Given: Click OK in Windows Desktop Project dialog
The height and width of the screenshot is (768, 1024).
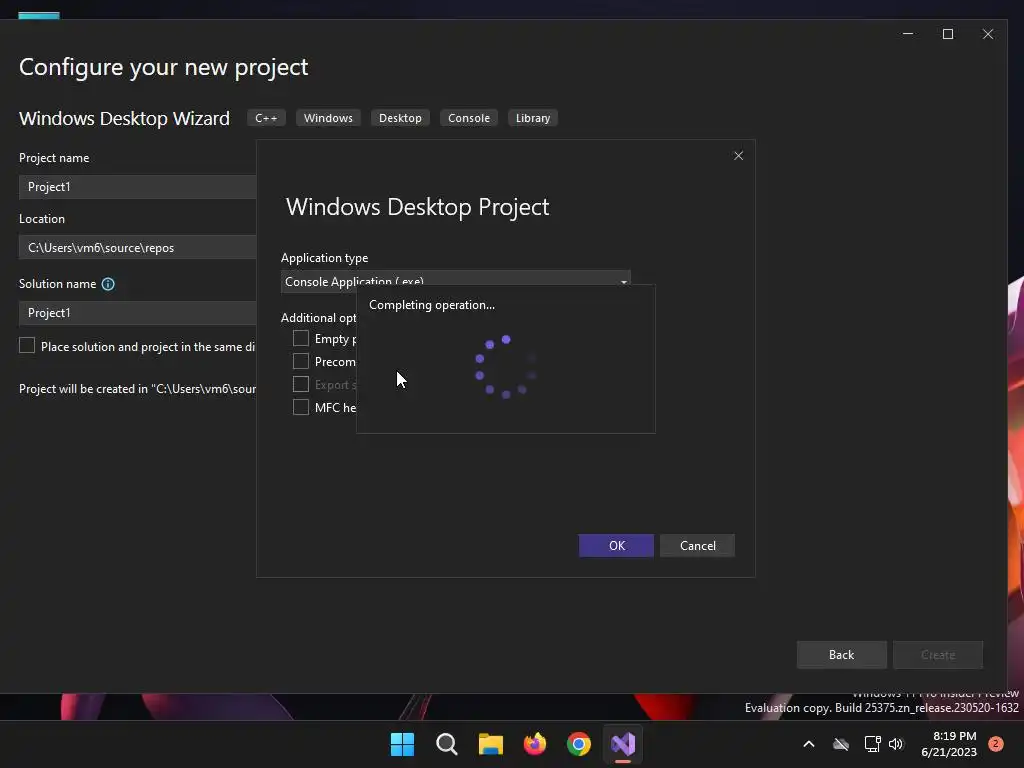Looking at the screenshot, I should click(x=616, y=545).
